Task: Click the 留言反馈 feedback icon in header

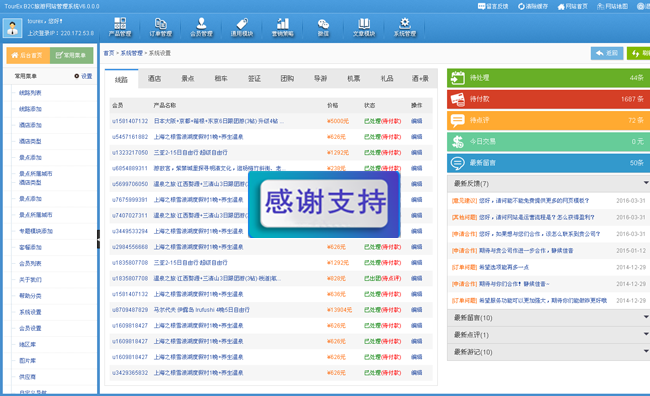Action: pos(482,6)
